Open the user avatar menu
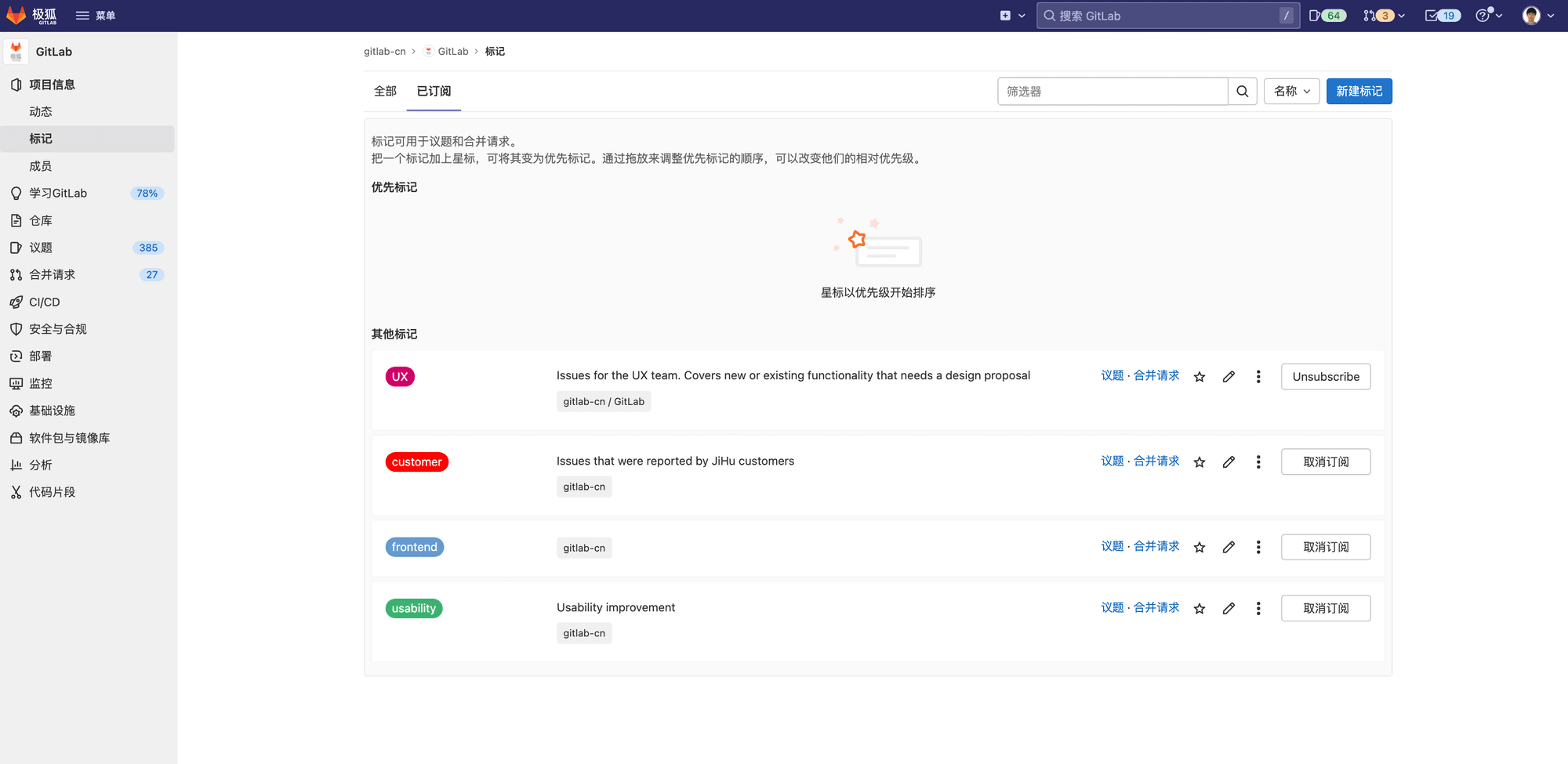The width and height of the screenshot is (1568, 764). pyautogui.click(x=1537, y=16)
